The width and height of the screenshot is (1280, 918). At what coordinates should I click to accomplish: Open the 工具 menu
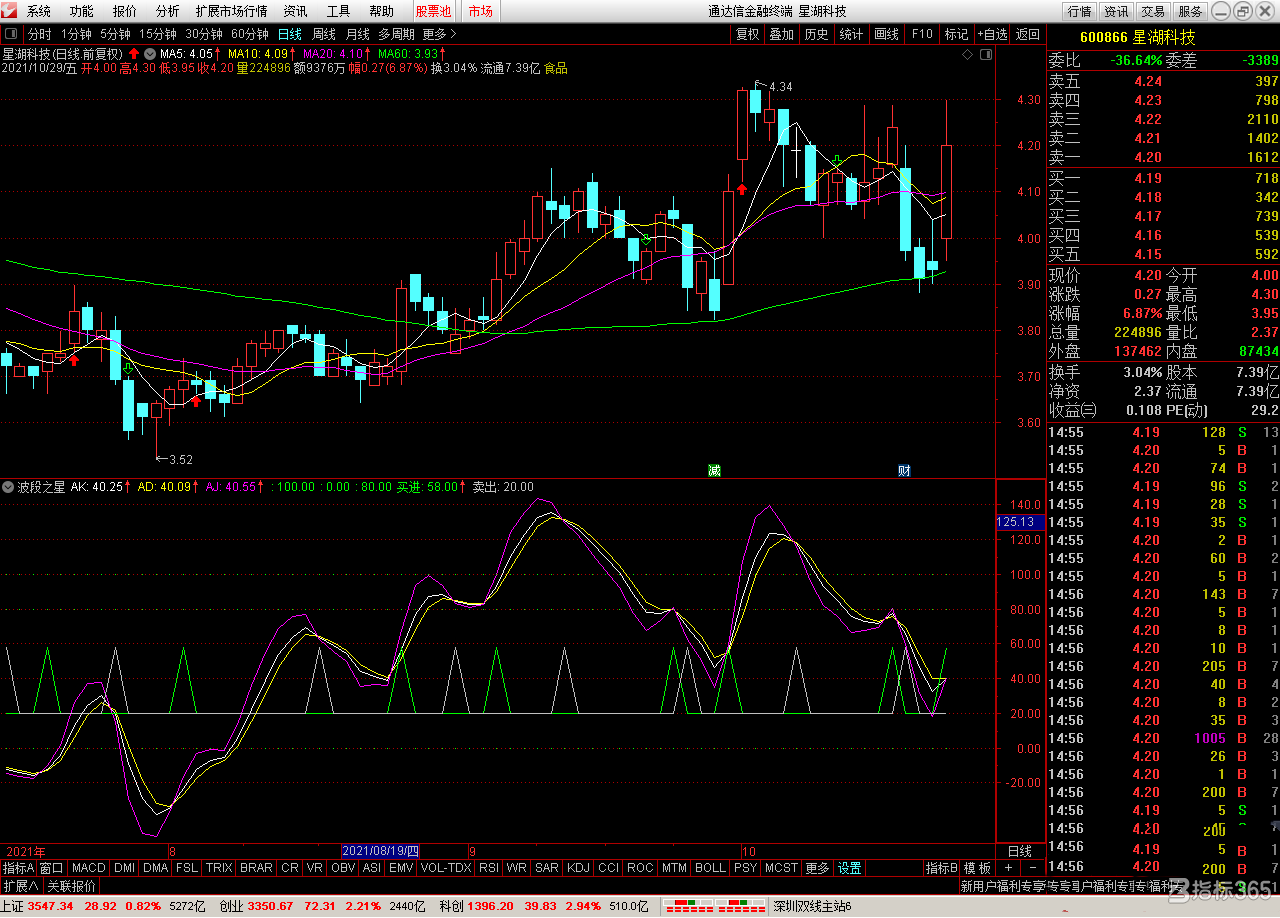tap(339, 11)
